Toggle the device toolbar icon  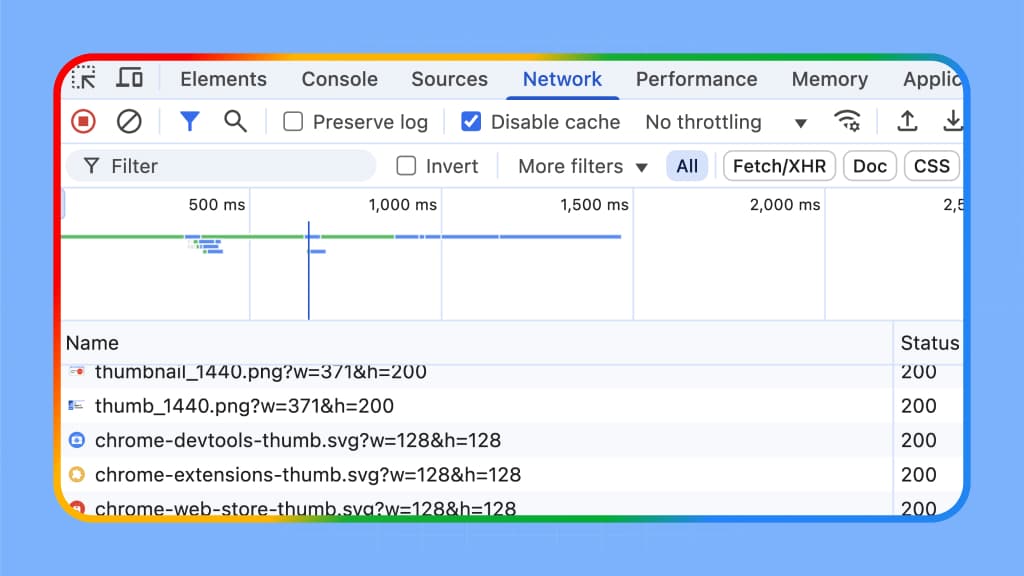click(x=129, y=79)
